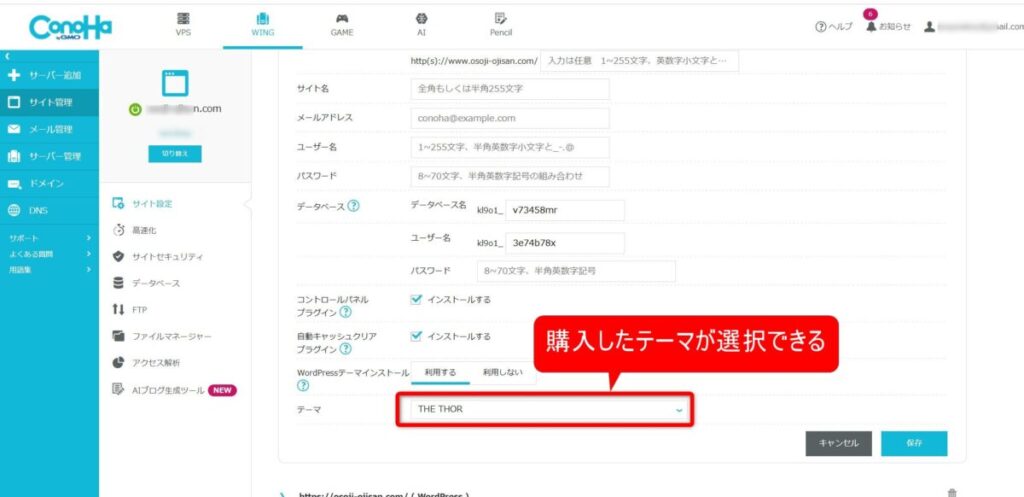Click the パスワード input with 8~70文字 組み合わせ placeholder
The height and width of the screenshot is (497, 1024).
pos(509,176)
